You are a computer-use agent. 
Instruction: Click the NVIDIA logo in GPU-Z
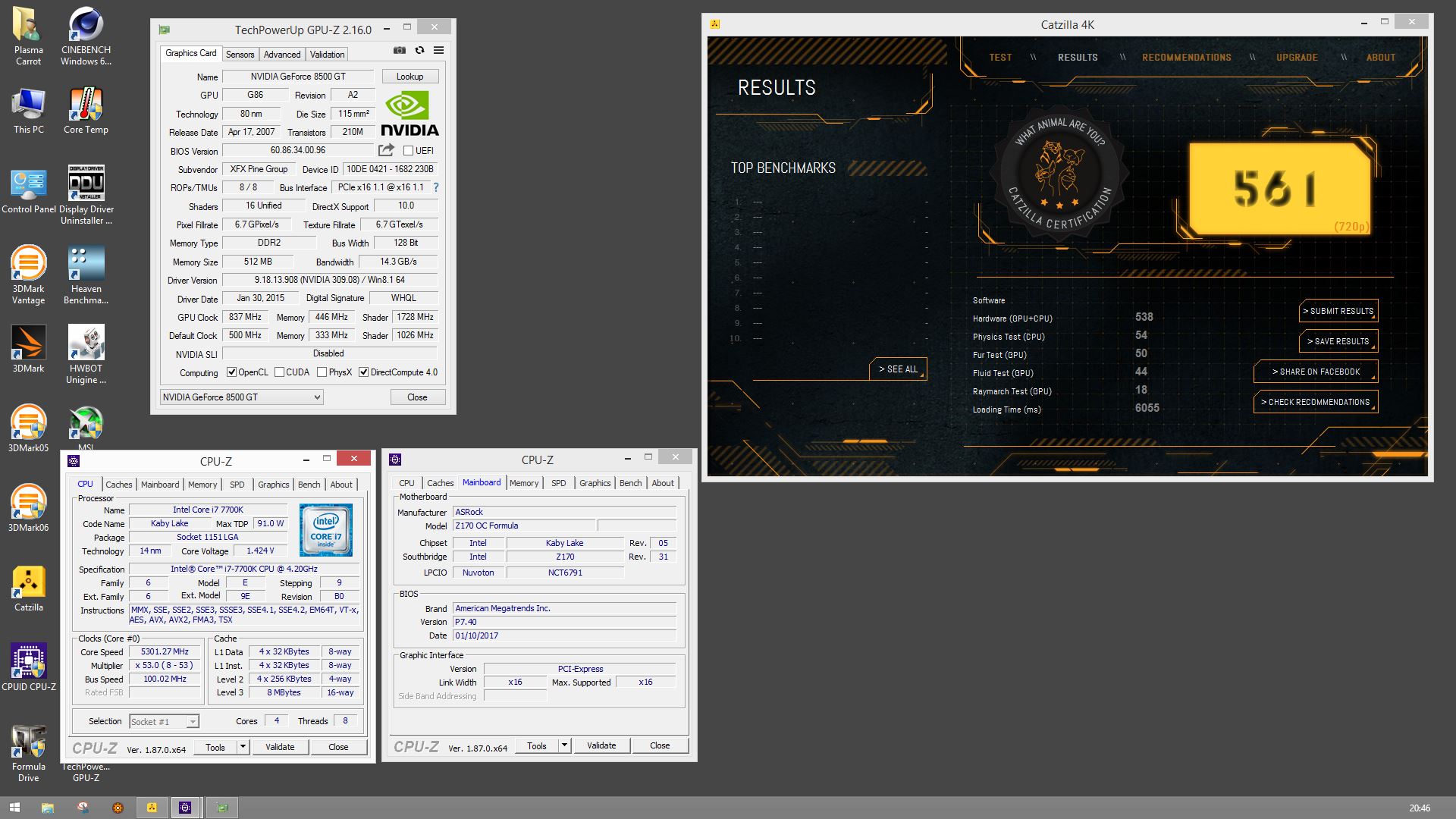pos(409,114)
